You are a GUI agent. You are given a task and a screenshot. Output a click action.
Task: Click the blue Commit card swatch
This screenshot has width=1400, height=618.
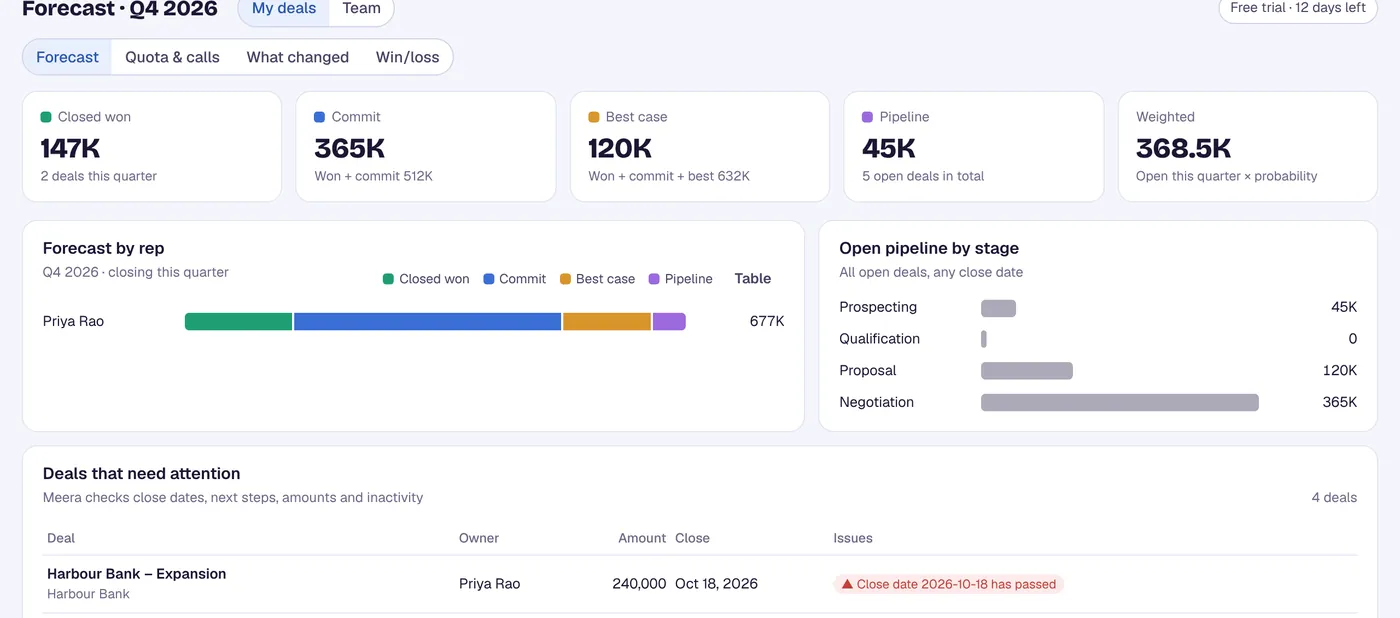(320, 117)
